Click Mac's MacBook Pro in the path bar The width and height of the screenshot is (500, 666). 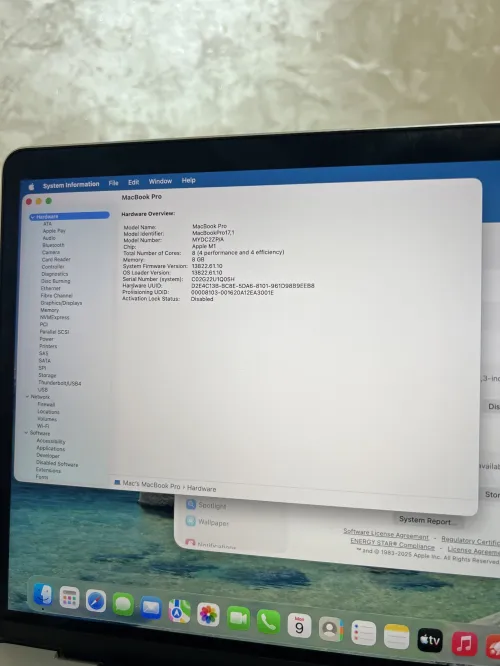(151, 485)
